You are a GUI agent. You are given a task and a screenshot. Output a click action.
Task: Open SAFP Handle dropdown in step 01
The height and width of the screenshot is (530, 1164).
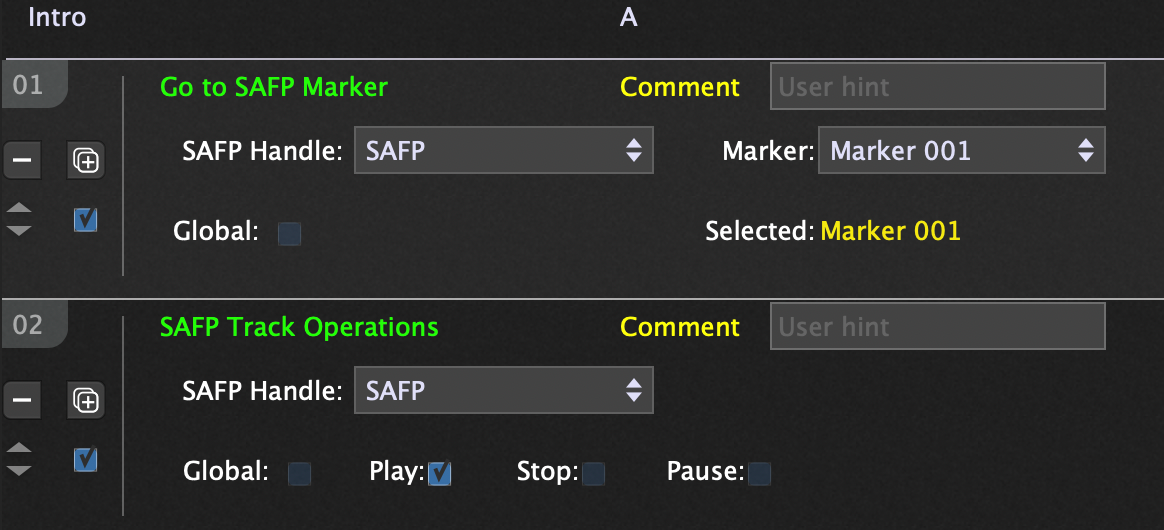pos(503,151)
